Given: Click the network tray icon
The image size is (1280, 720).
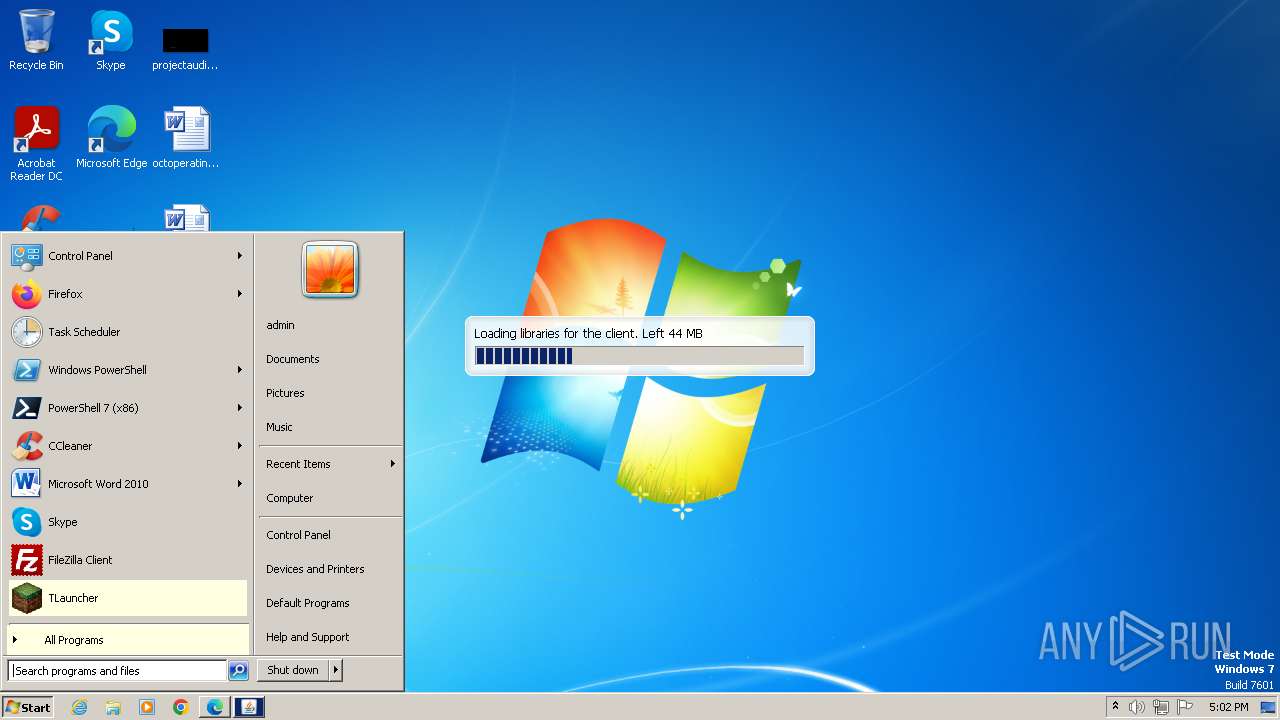Looking at the screenshot, I should 1161,707.
